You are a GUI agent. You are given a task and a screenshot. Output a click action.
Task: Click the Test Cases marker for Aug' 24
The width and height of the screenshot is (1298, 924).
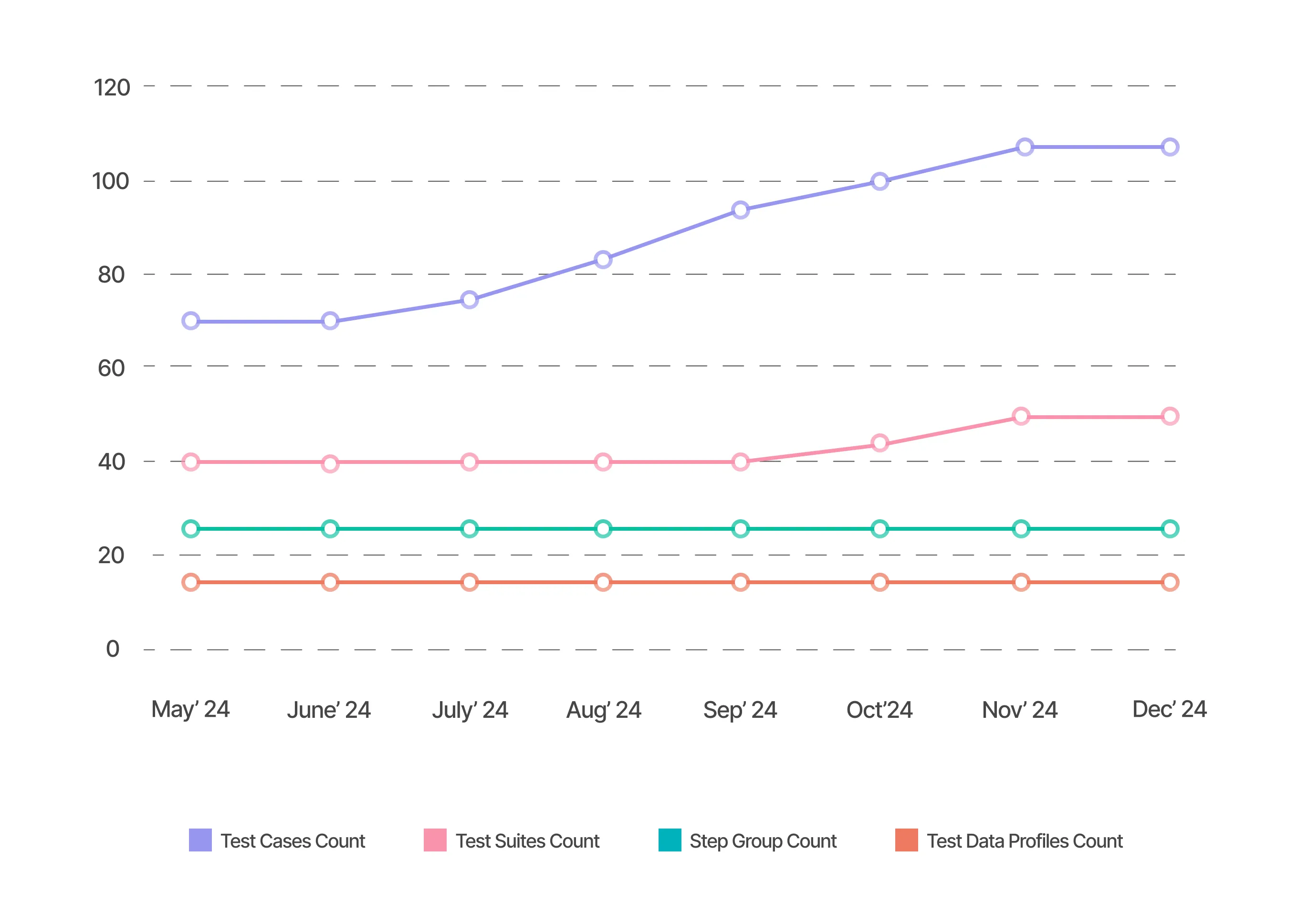(x=603, y=260)
